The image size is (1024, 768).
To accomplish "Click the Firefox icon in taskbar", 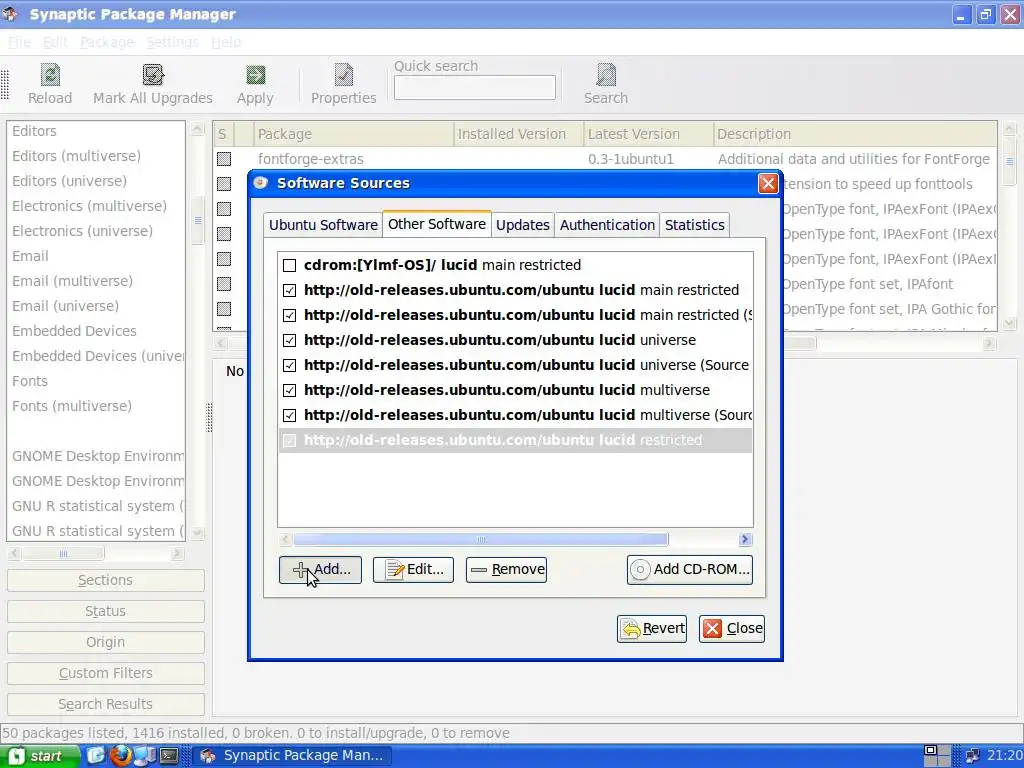I will pos(120,756).
